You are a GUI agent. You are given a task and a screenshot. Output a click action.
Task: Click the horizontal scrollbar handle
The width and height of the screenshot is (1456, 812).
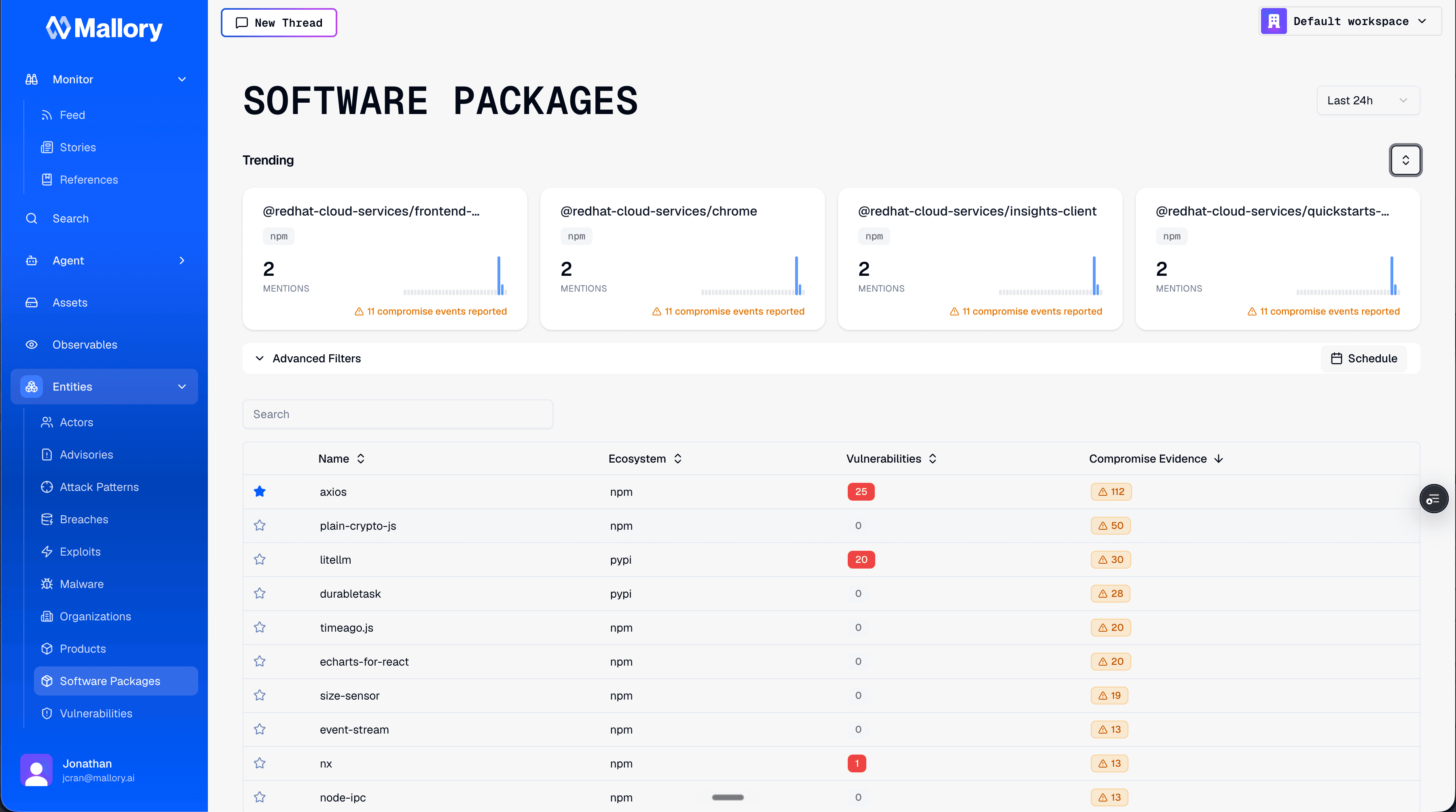point(728,797)
